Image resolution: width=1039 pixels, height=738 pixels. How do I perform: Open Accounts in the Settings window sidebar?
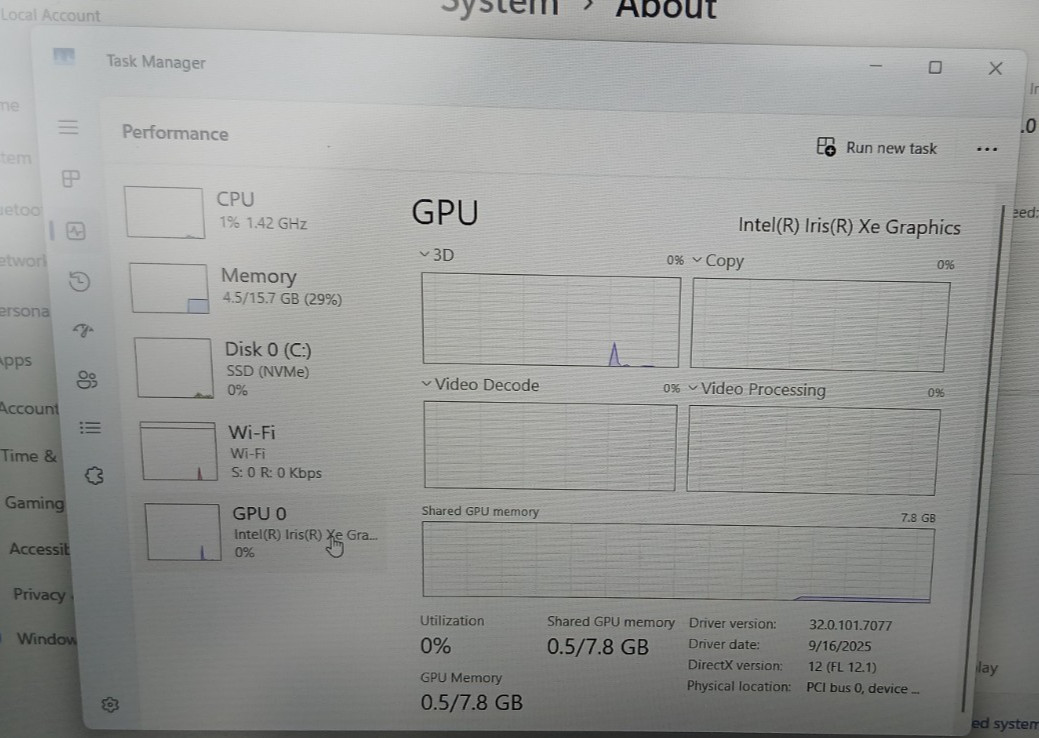[29, 408]
